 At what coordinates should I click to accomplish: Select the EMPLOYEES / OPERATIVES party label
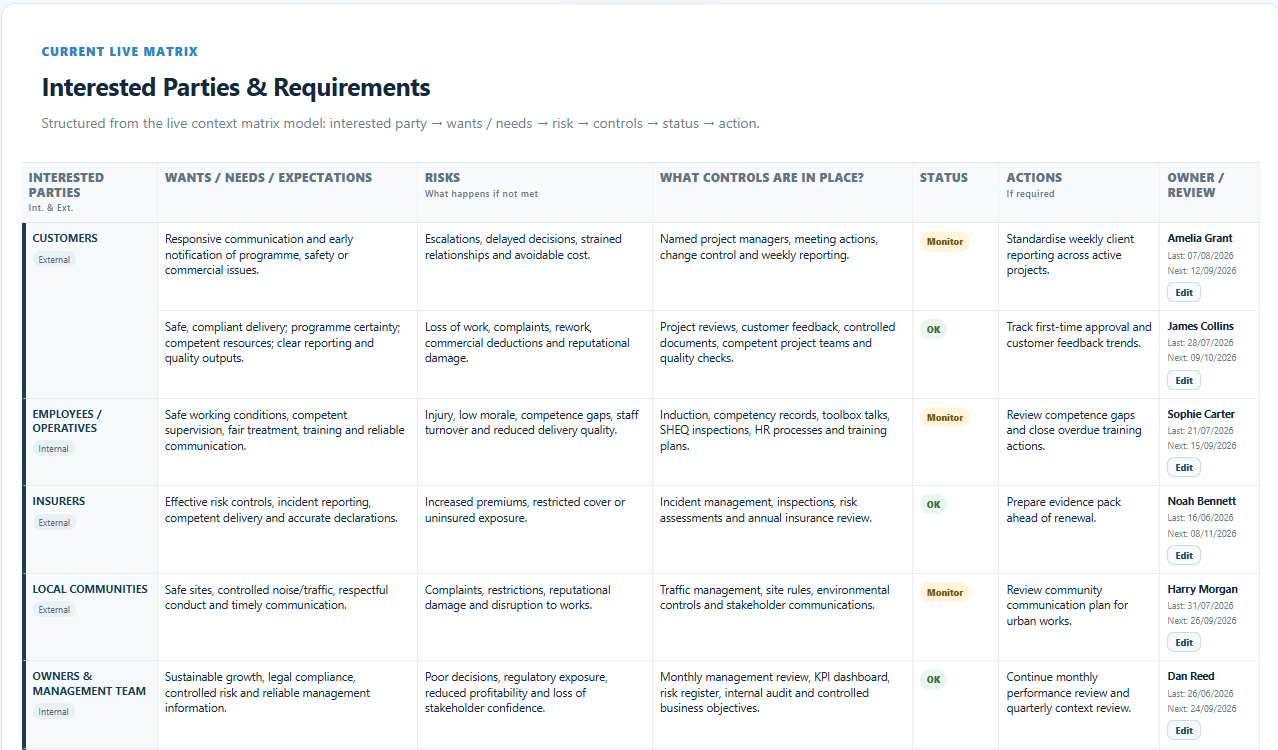click(67, 421)
